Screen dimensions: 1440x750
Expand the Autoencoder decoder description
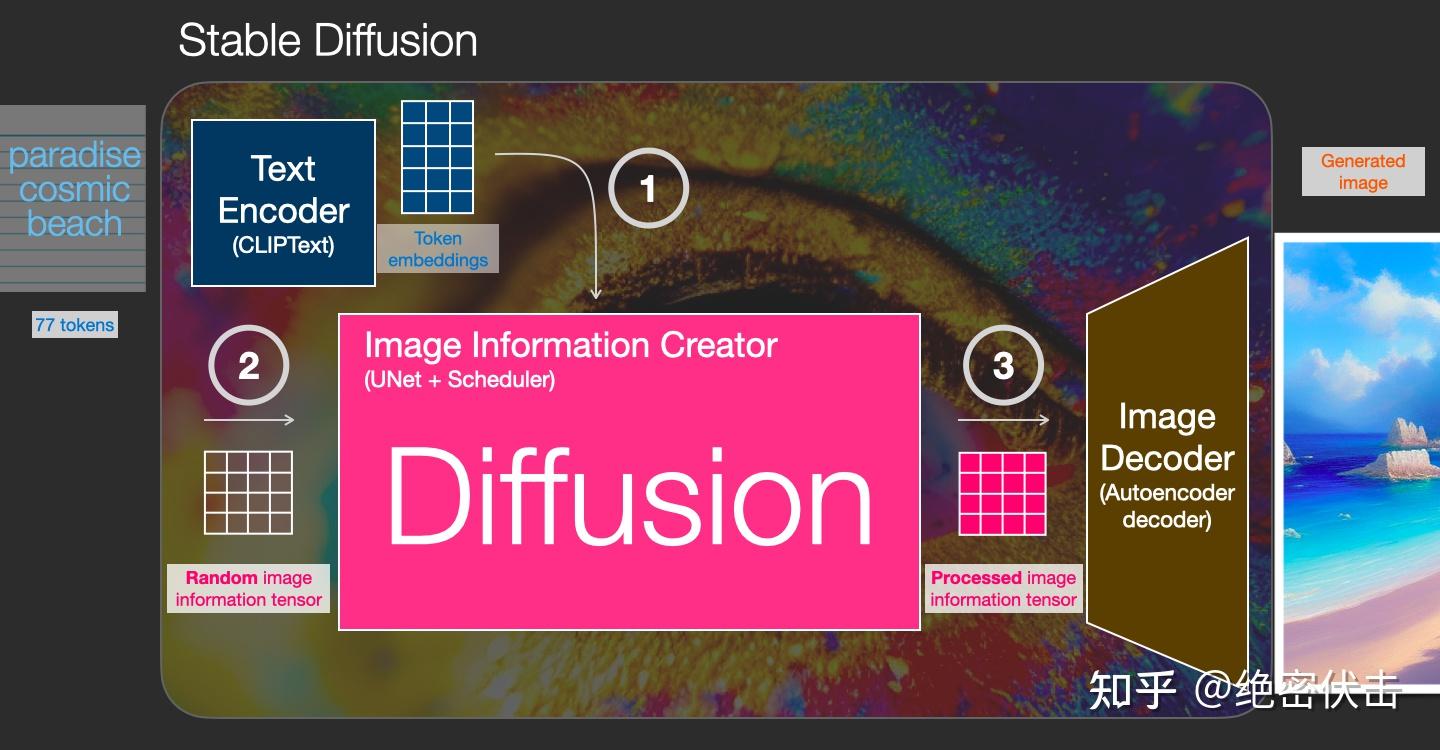(x=1166, y=506)
